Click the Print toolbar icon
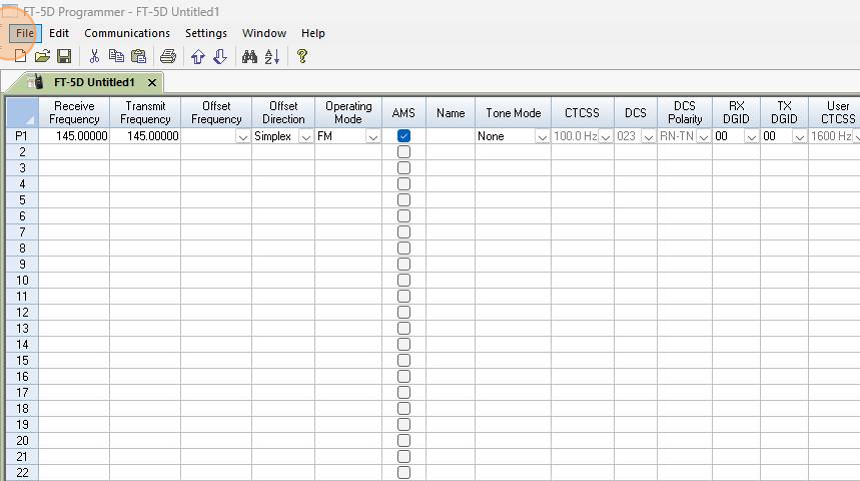Screen dimensions: 860x481 point(168,56)
